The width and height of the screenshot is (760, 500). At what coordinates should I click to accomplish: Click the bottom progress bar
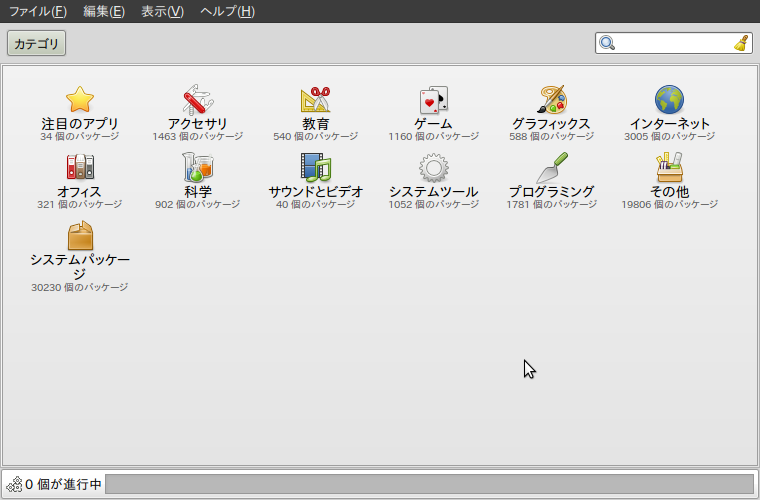pos(429,484)
